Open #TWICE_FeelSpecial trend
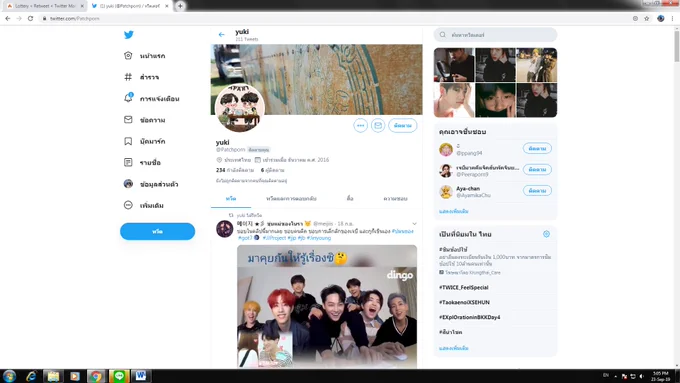680x383 pixels. pos(464,288)
